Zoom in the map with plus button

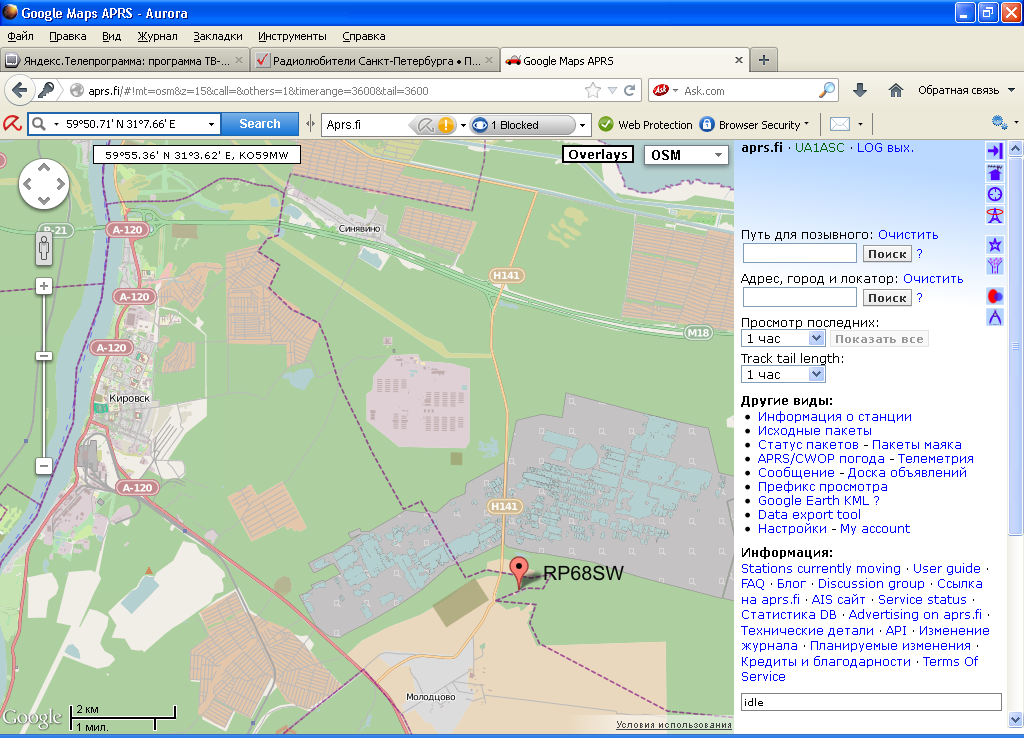44,286
